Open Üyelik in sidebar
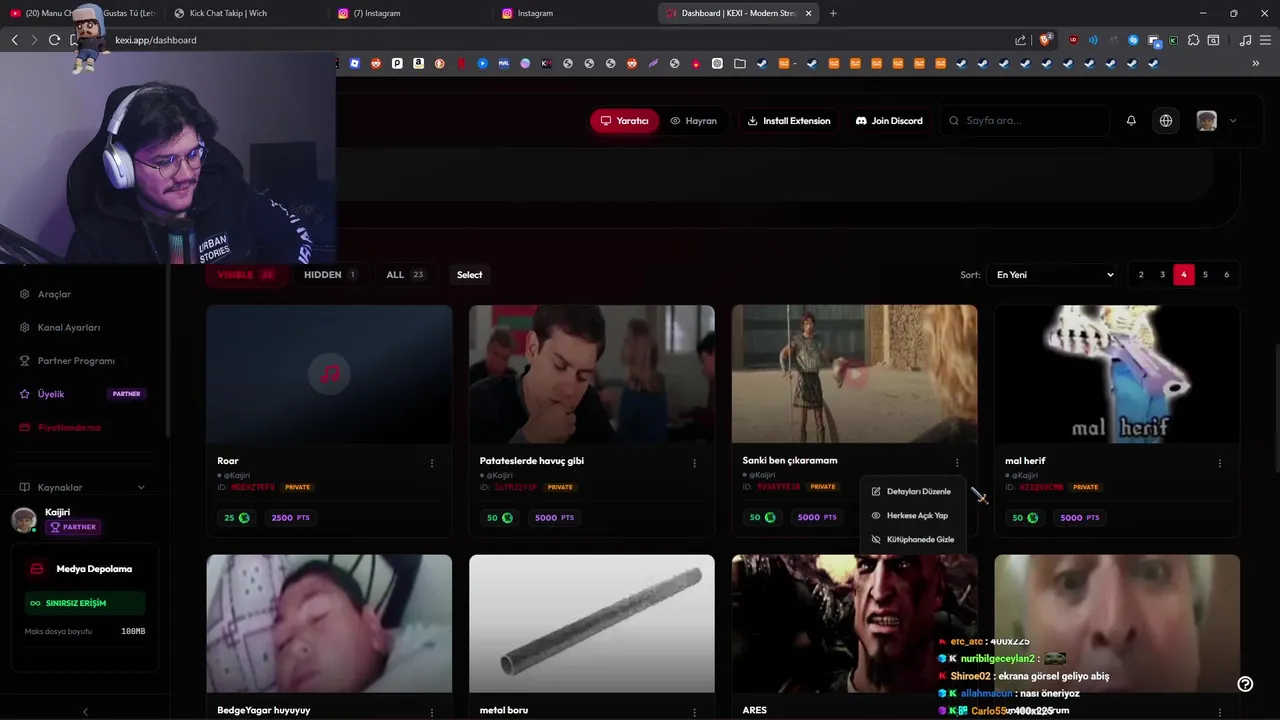The height and width of the screenshot is (720, 1280). click(51, 394)
